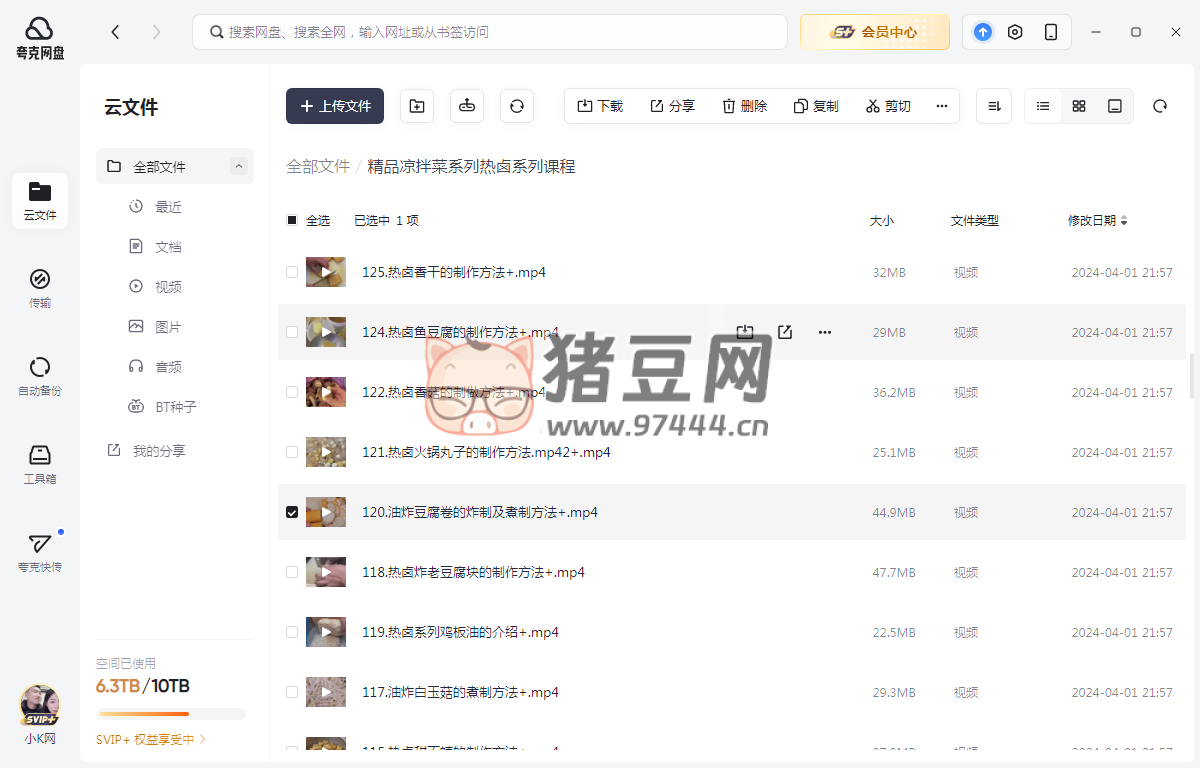
Task: Check the 125.热卤香干 file checkbox
Action: tap(292, 272)
